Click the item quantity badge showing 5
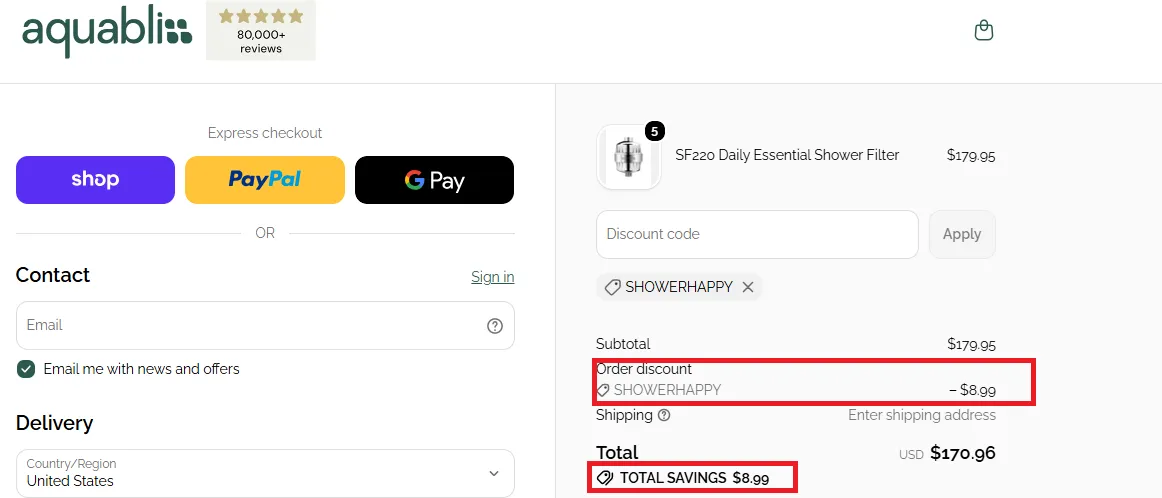Viewport: 1162px width, 498px height. point(654,131)
